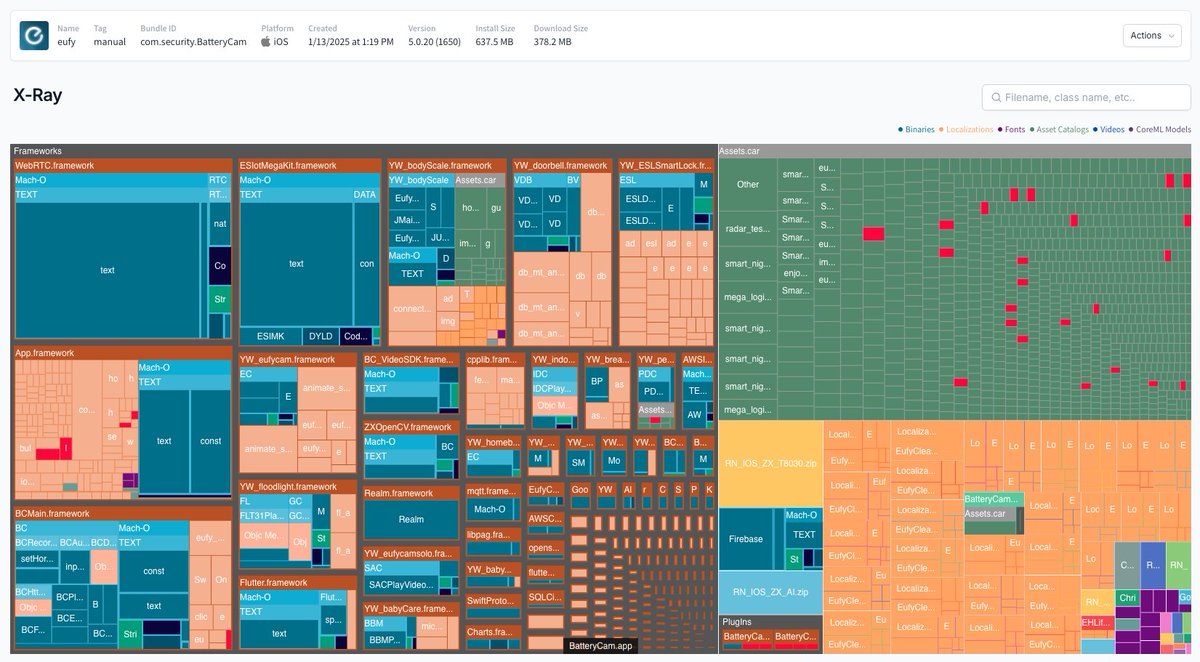
Task: Click the Asset Catalogs legend entry
Action: (x=1060, y=129)
